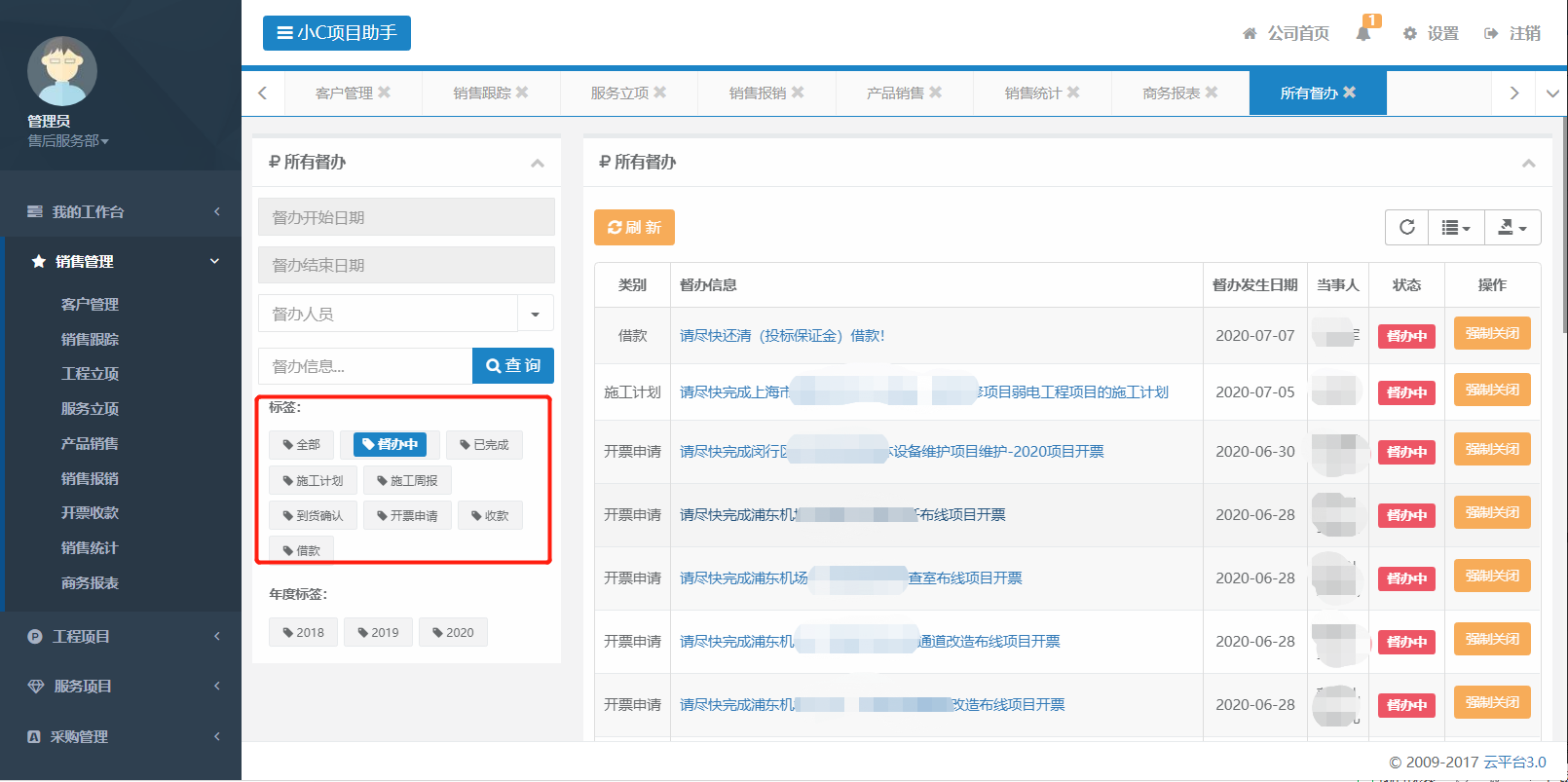Screen dimensions: 1568x782
Task: Toggle the 施工计划 tag filter
Action: (313, 481)
